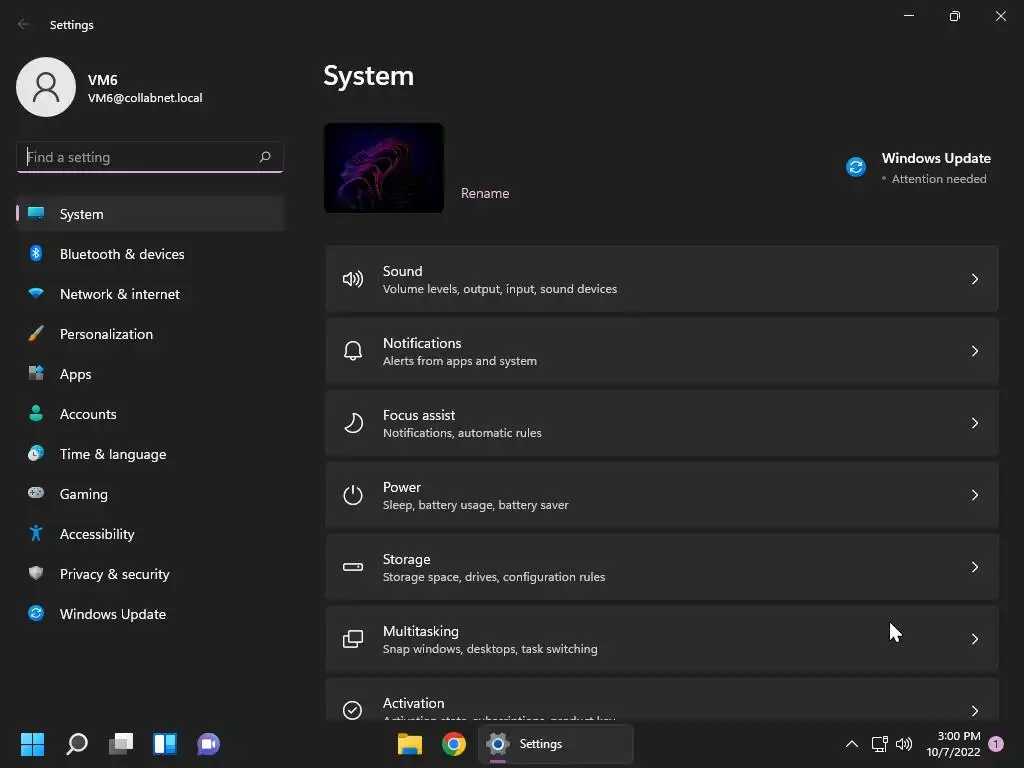This screenshot has width=1024, height=768.
Task: Open File Explorer from taskbar
Action: [409, 744]
